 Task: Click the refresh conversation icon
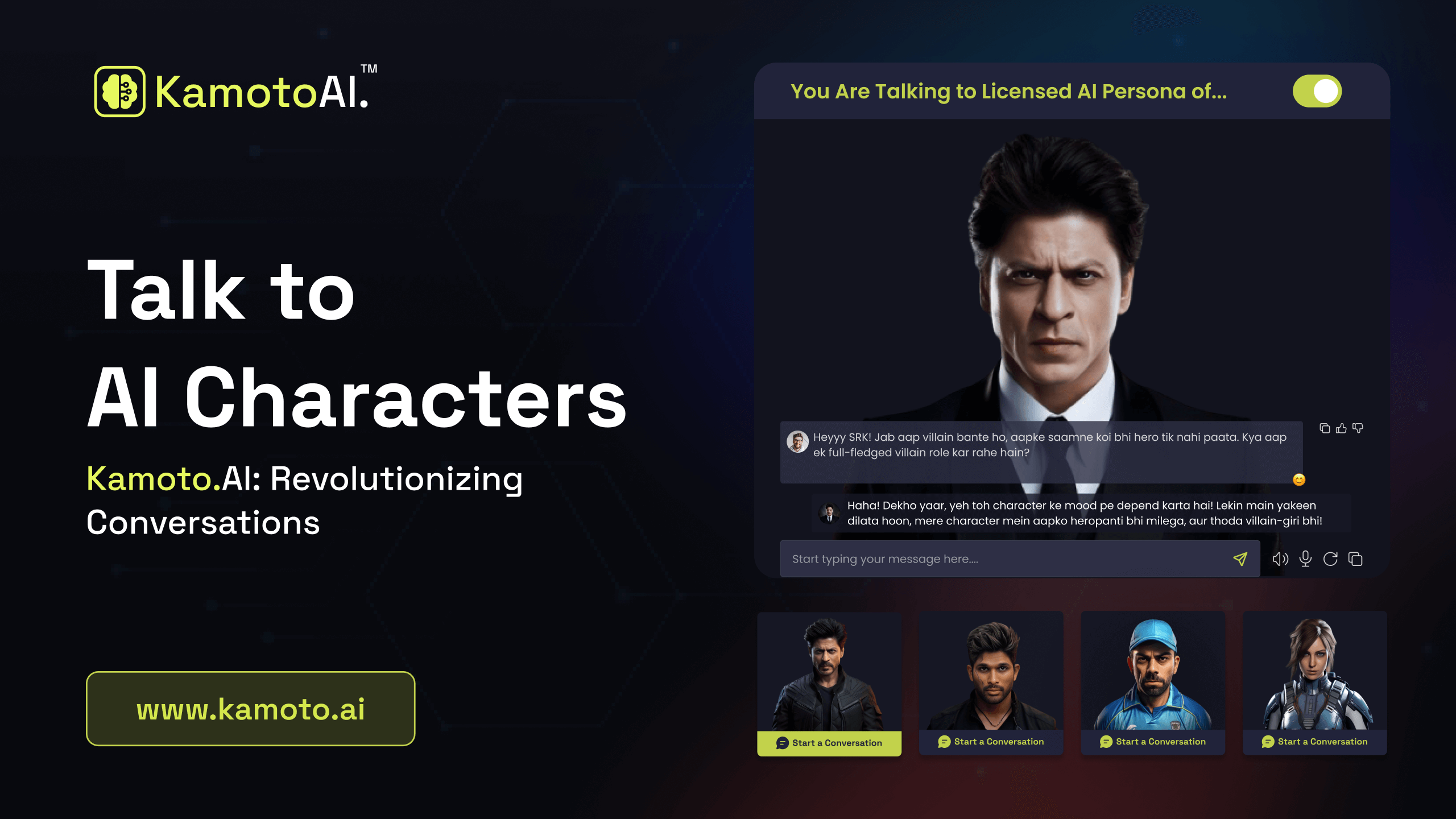[1330, 559]
